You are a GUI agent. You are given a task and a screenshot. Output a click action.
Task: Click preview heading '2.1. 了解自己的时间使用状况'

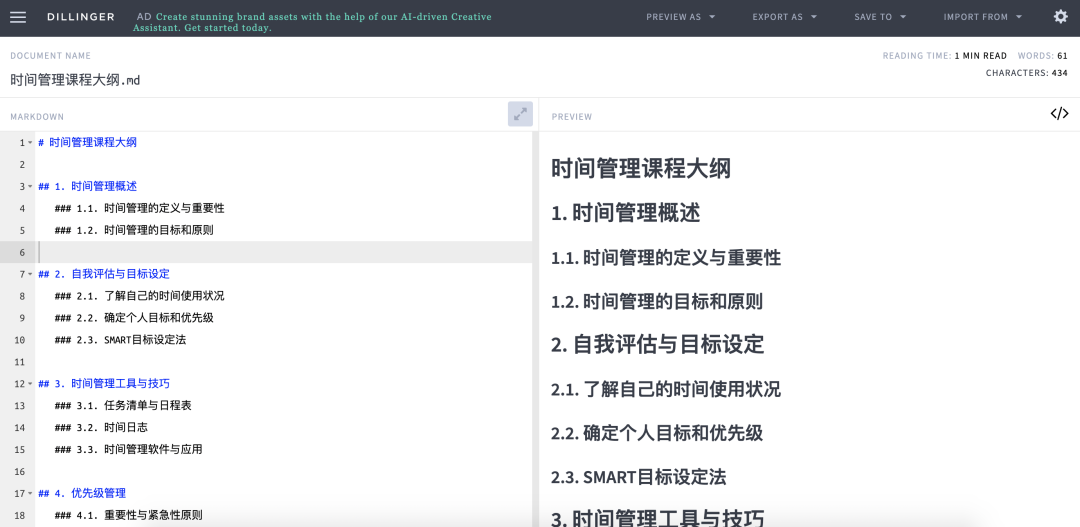tap(666, 390)
